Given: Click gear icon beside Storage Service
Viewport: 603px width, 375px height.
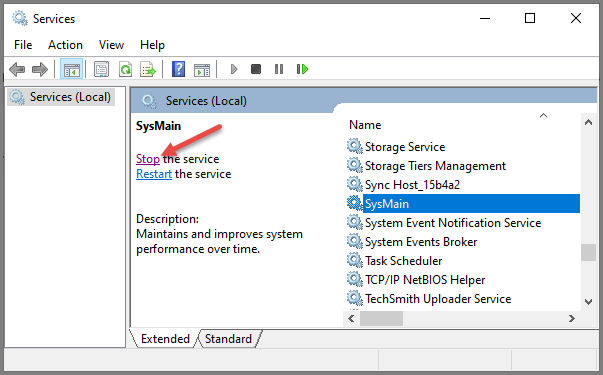Looking at the screenshot, I should pos(355,147).
